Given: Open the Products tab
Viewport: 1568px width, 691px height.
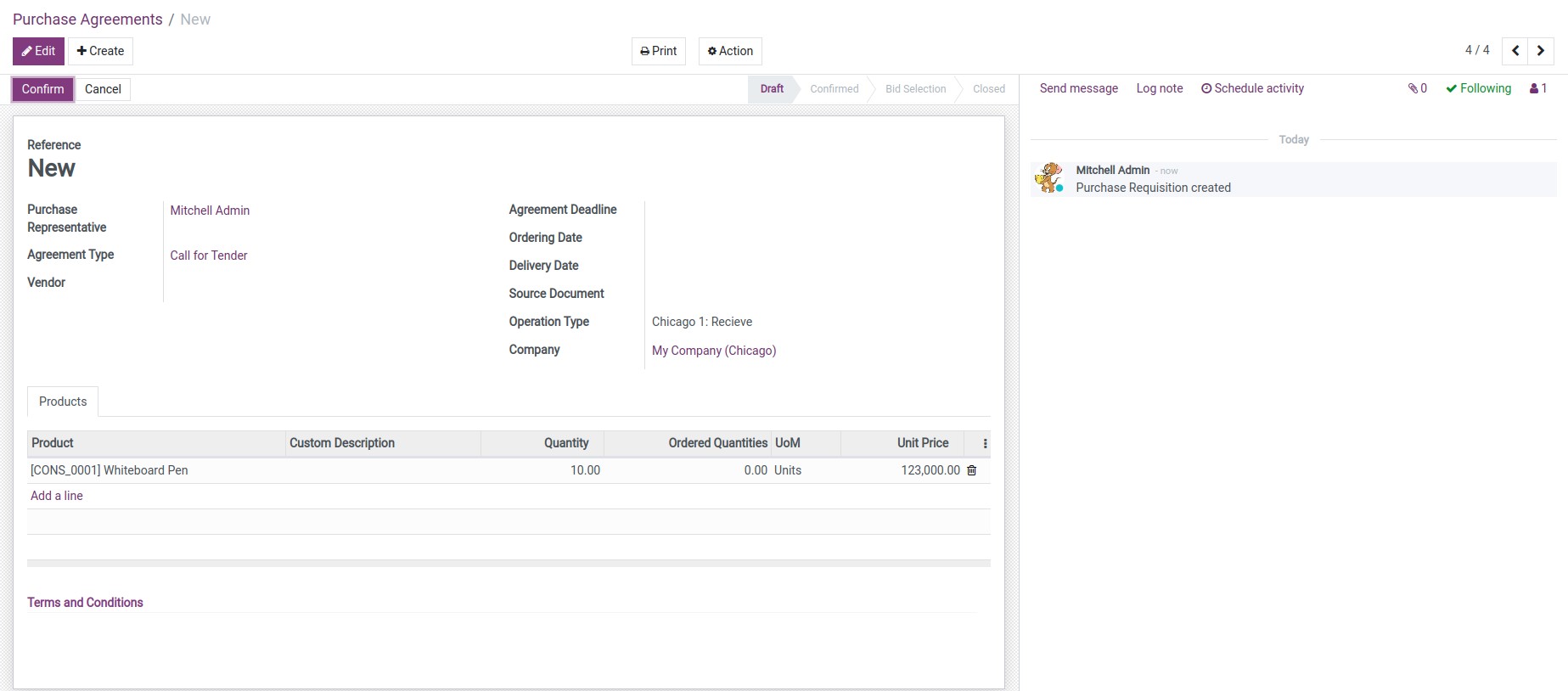Looking at the screenshot, I should (x=63, y=402).
